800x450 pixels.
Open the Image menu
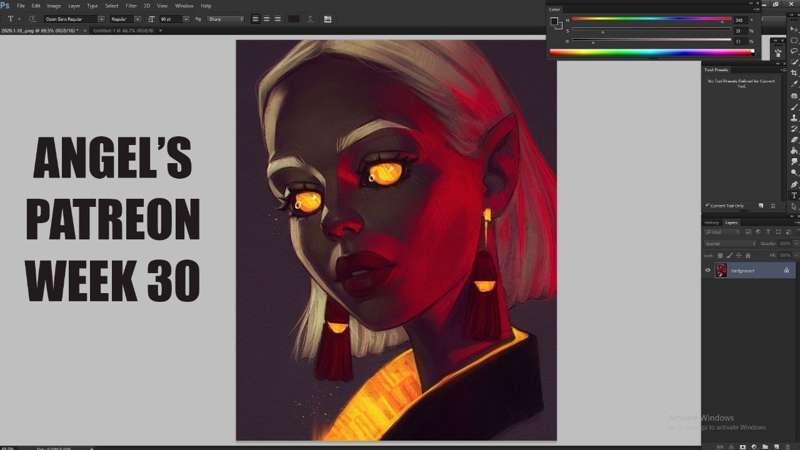click(54, 6)
